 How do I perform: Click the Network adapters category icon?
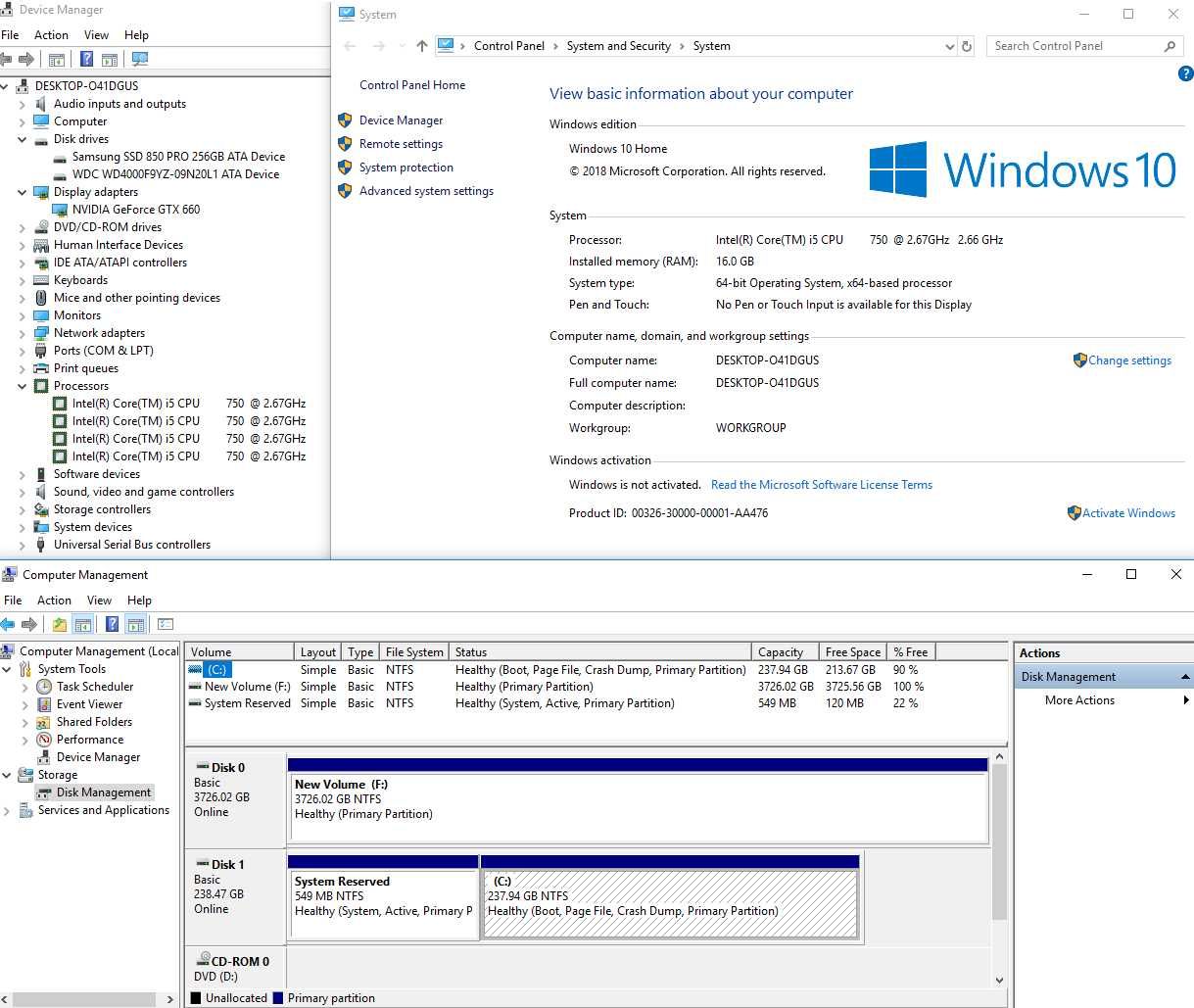pos(41,333)
